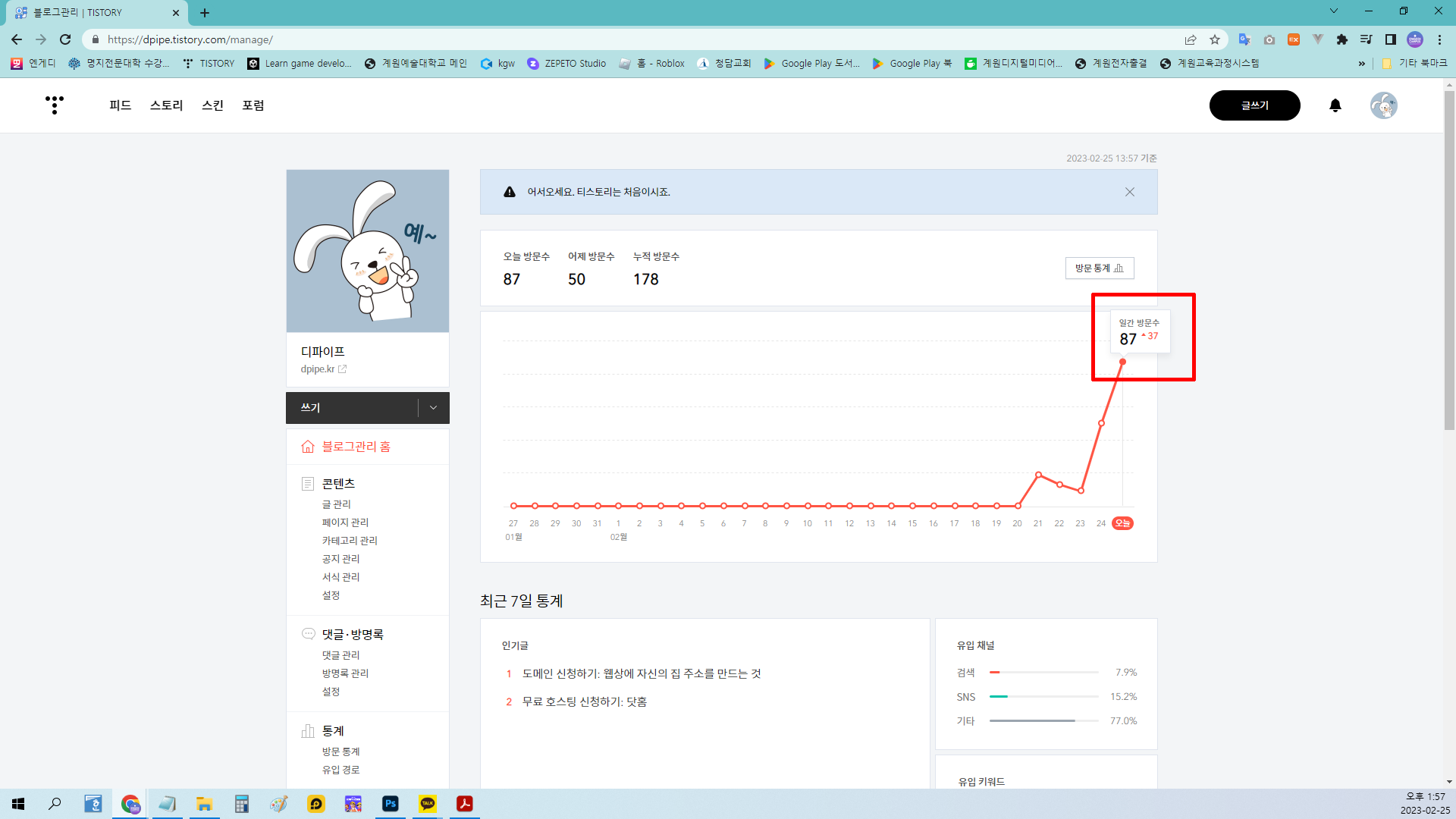Open 유입 경로 in sidebar
Screen dimensions: 1456x819
[x=340, y=770]
